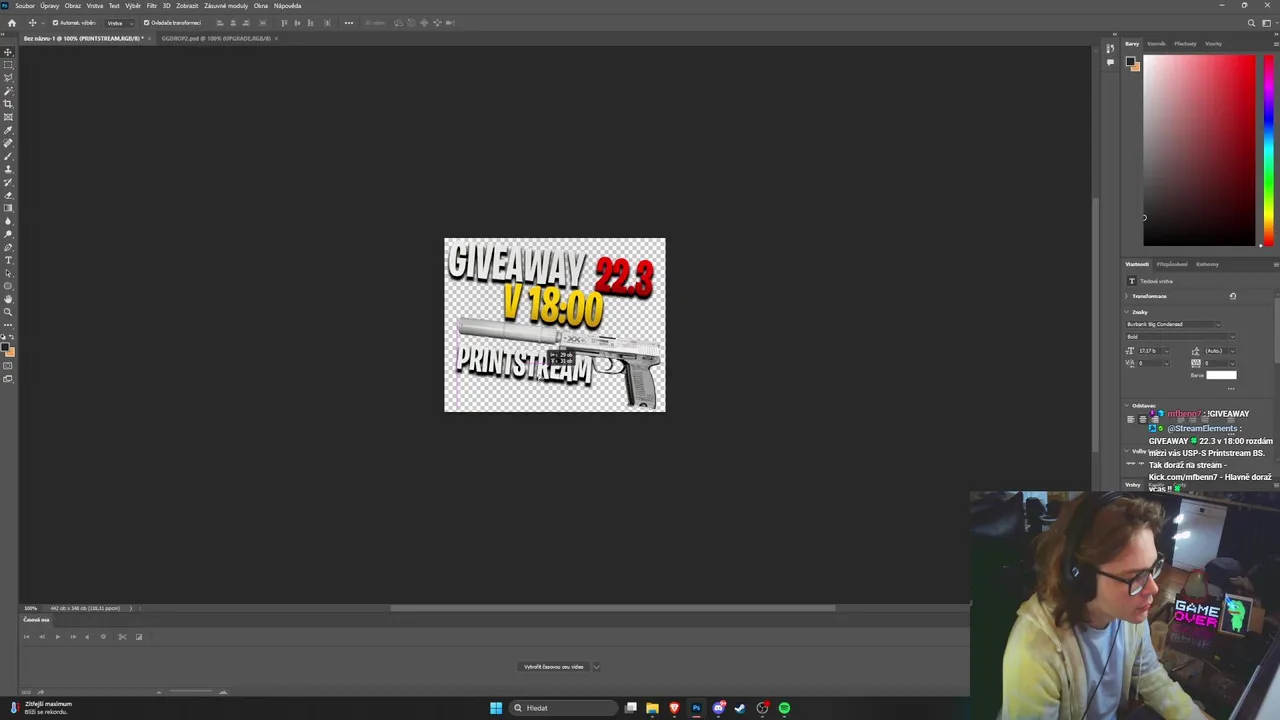1280x720 pixels.
Task: Select the Frame tool
Action: 8,117
